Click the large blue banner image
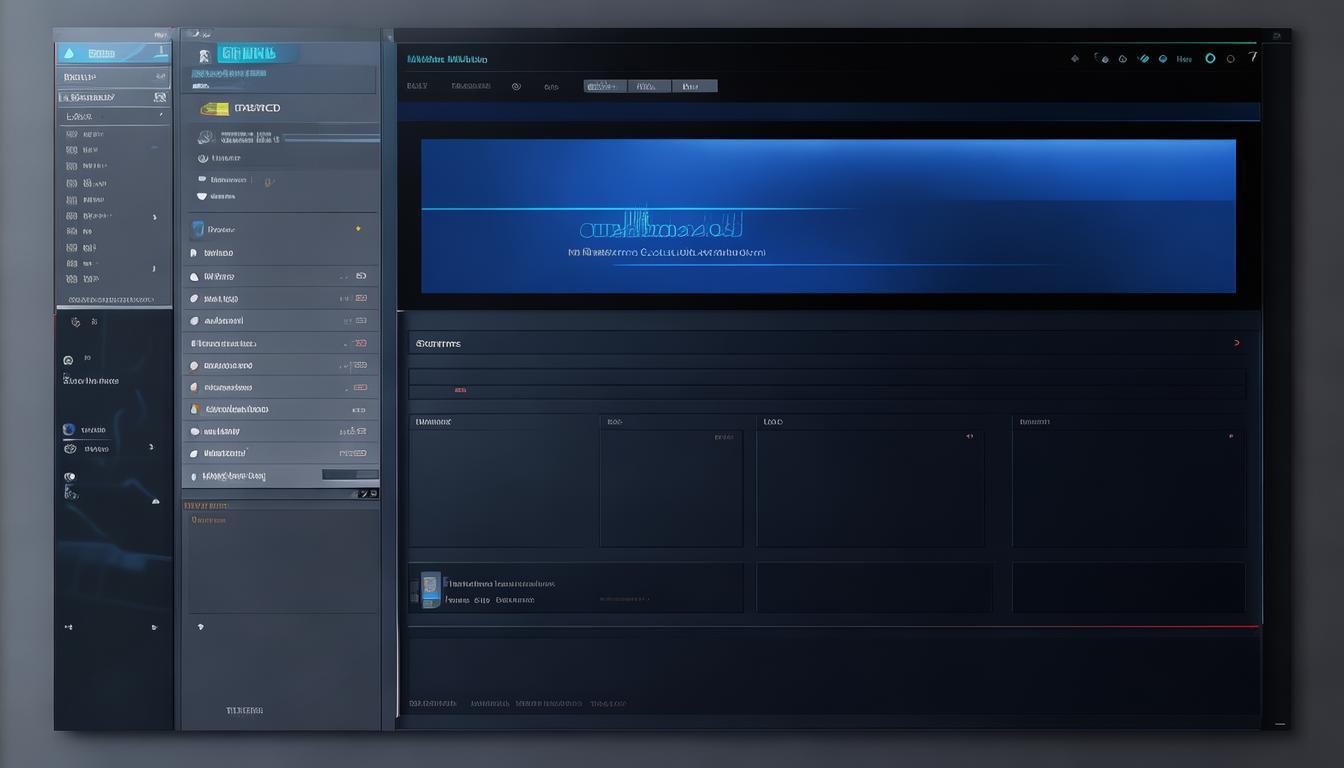Viewport: 1344px width, 768px height. [x=828, y=216]
